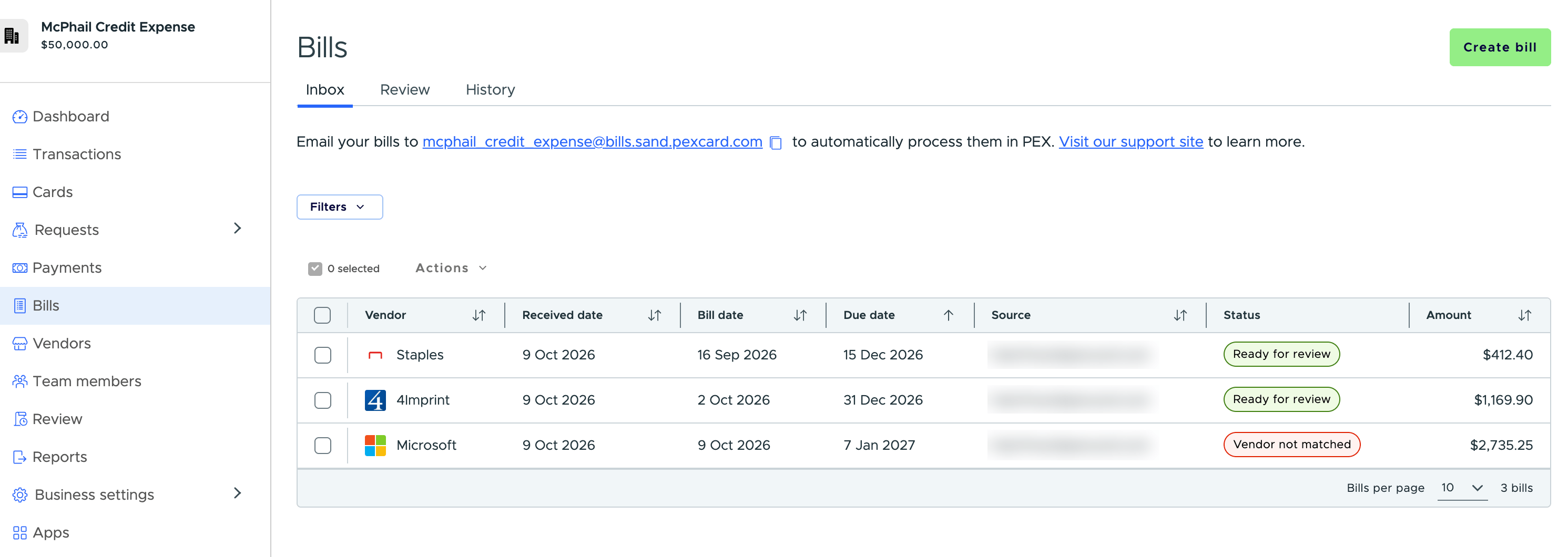Screen dimensions: 1568x557
Task: Sort by Bill date column arrows
Action: (x=800, y=315)
